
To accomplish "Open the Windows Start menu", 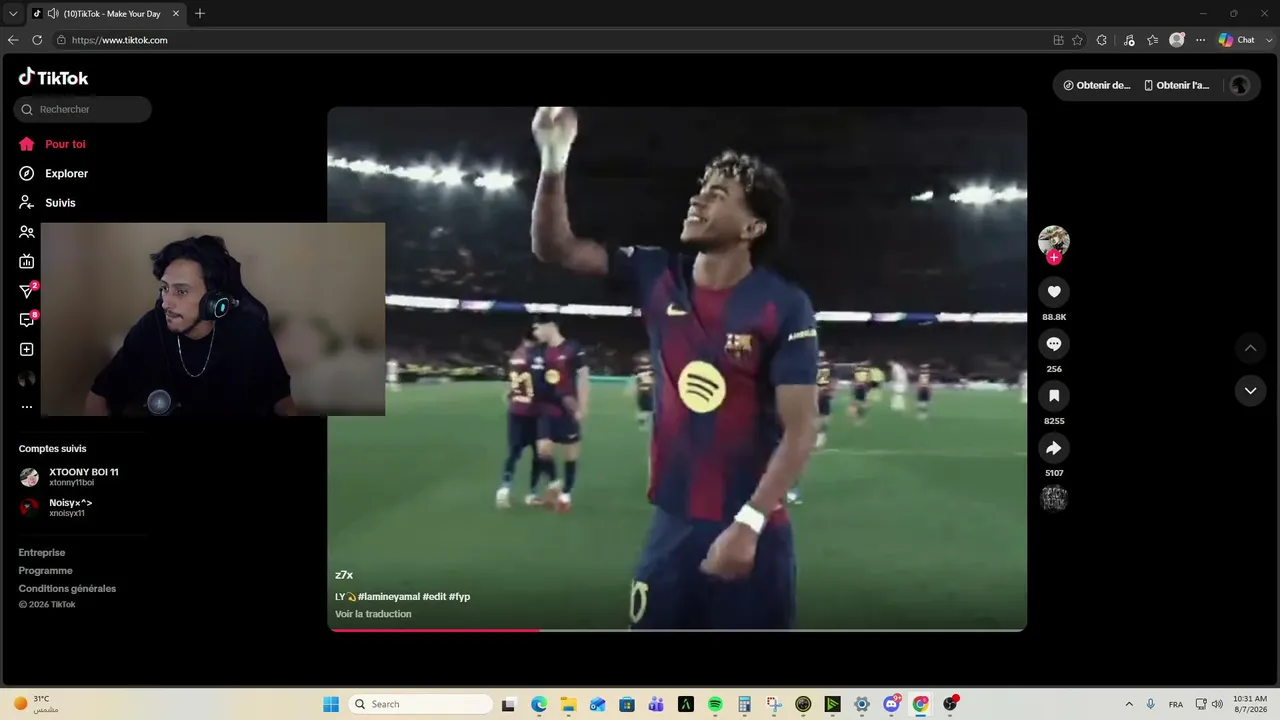I will pos(331,704).
